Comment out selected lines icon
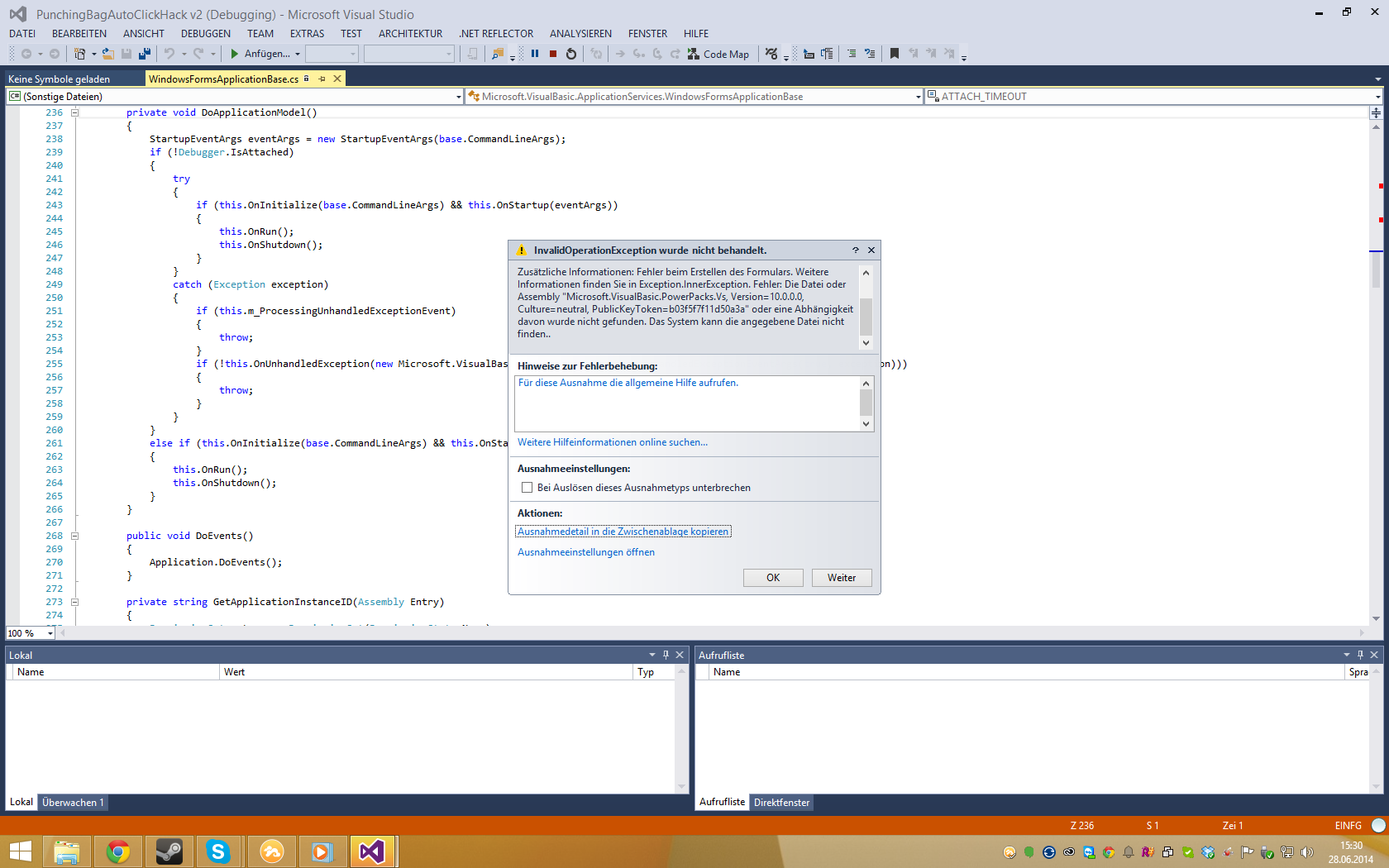Screen dimensions: 1389x868 click(852, 54)
